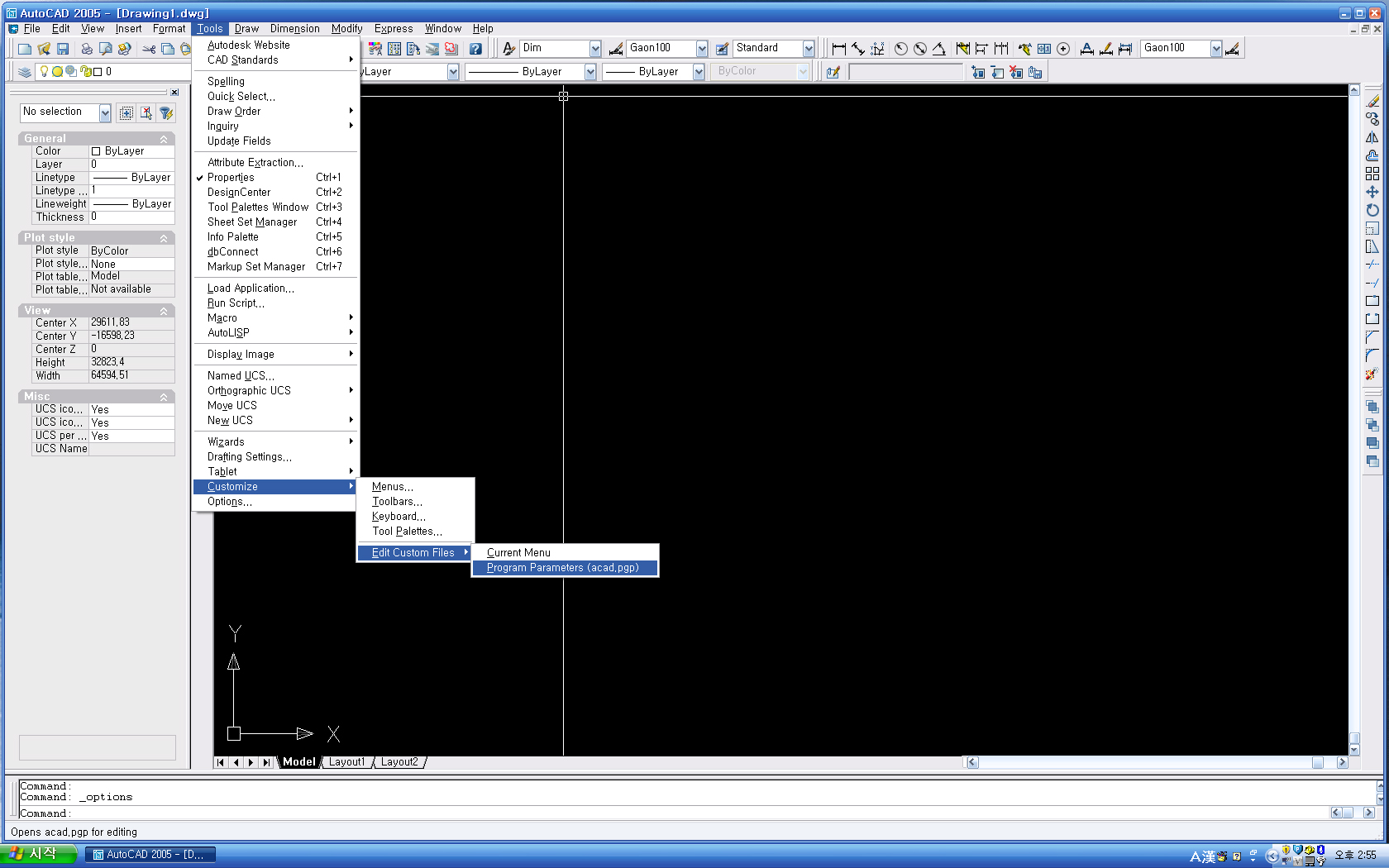Click the Toggle PICKADD value button
Viewport: 1389px width, 868px height.
point(126,112)
